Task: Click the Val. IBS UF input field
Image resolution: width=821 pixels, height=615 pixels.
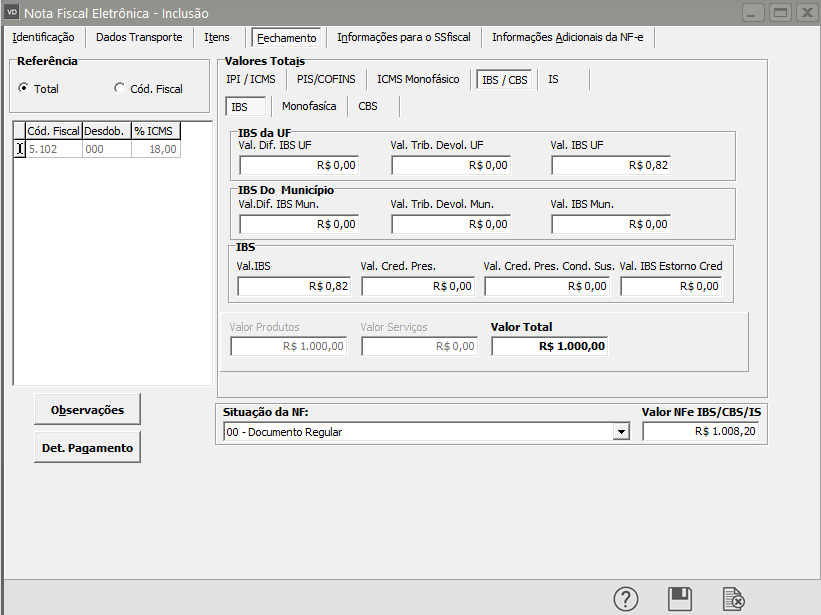Action: tap(610, 165)
